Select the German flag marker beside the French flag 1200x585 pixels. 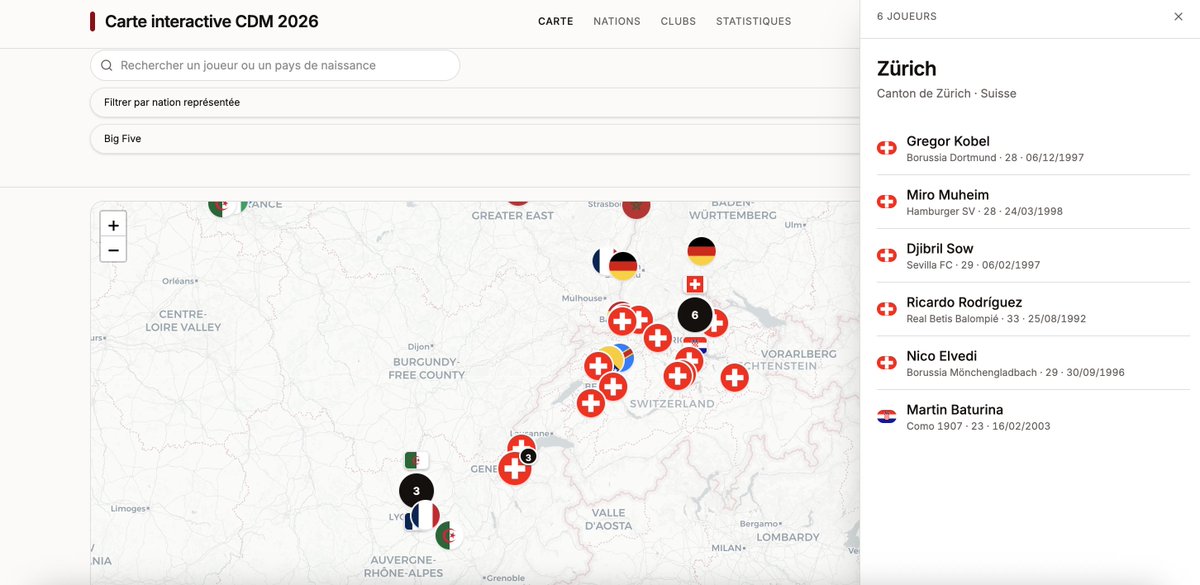pyautogui.click(x=623, y=266)
